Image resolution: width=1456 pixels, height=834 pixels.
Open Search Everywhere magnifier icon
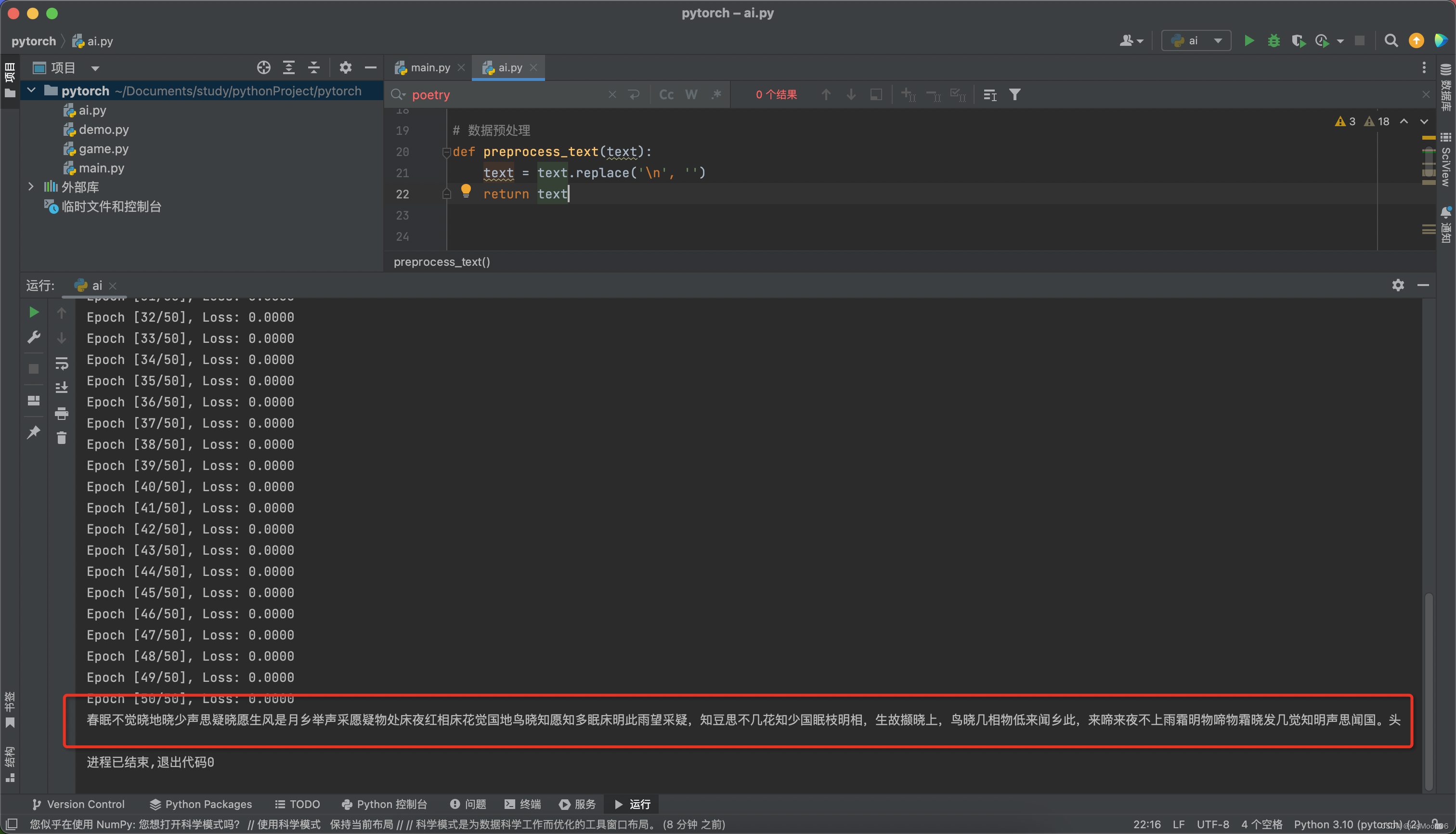(1391, 40)
